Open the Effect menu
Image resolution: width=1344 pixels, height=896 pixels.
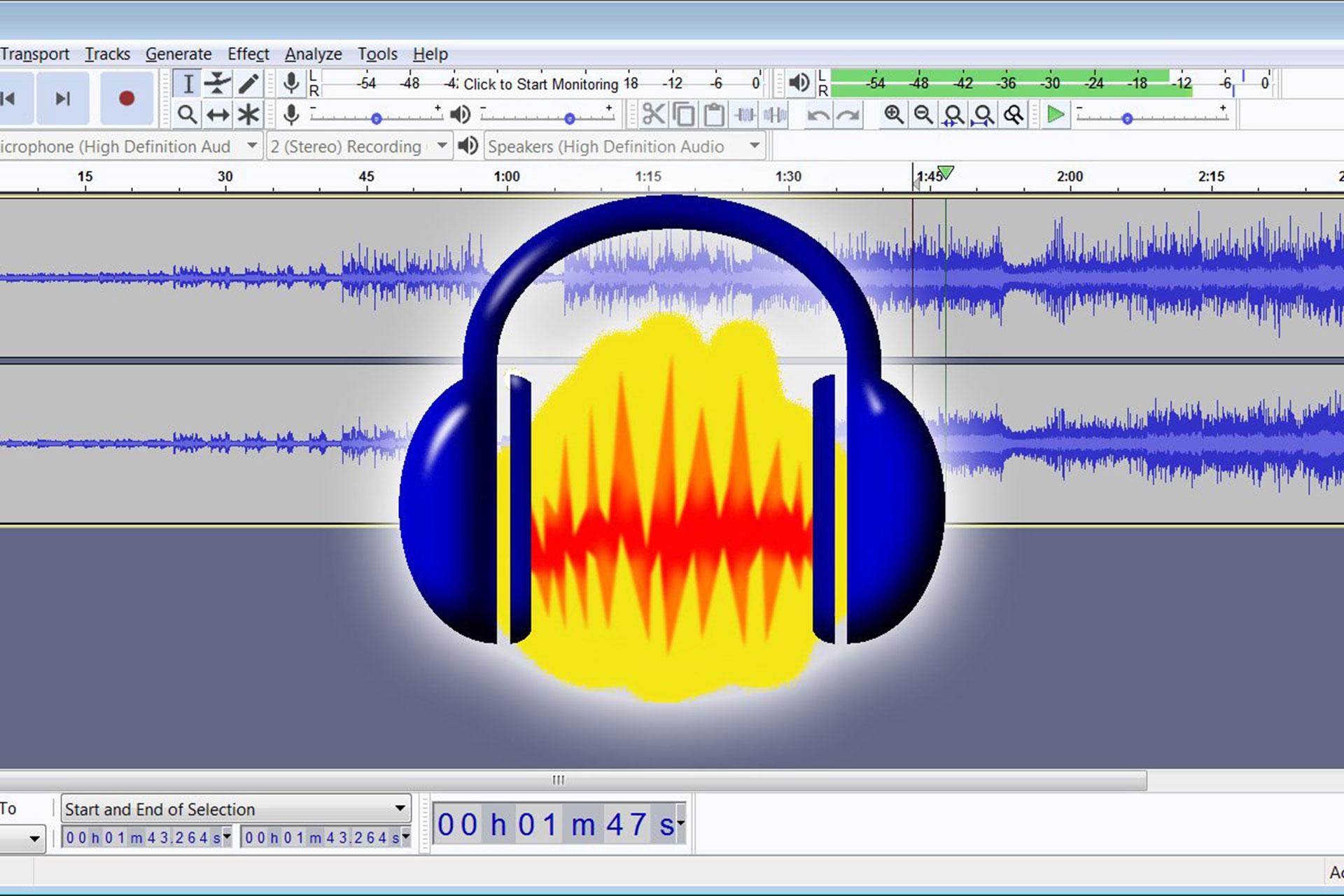point(248,54)
